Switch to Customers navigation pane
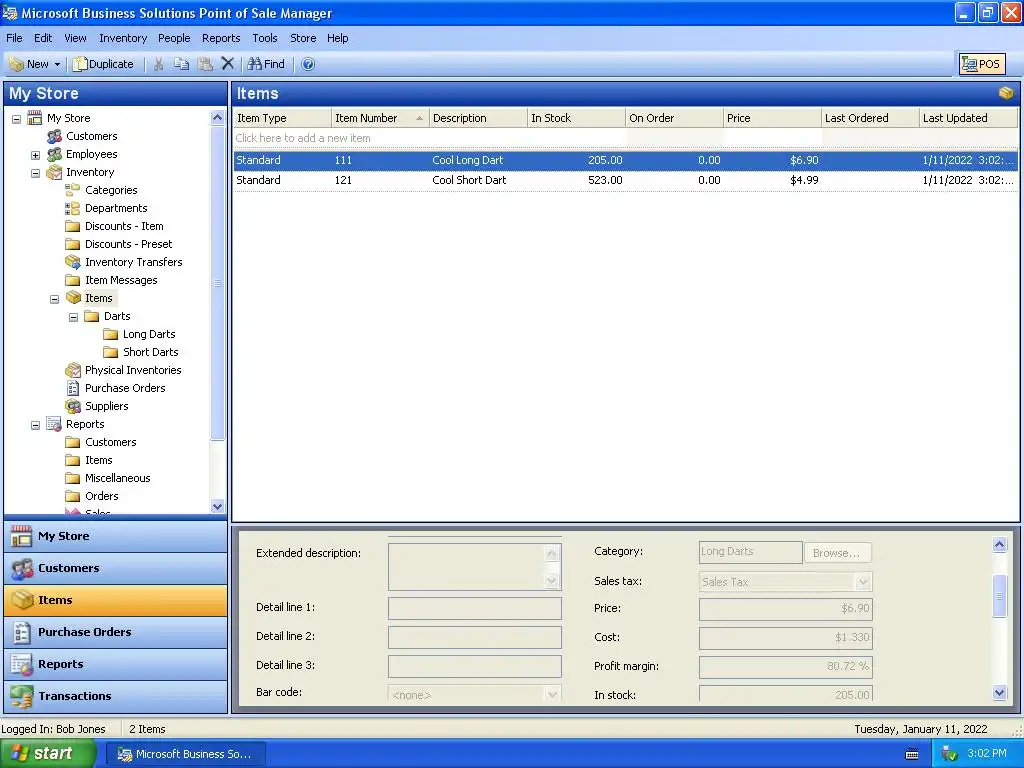This screenshot has width=1024, height=768. pyautogui.click(x=116, y=568)
